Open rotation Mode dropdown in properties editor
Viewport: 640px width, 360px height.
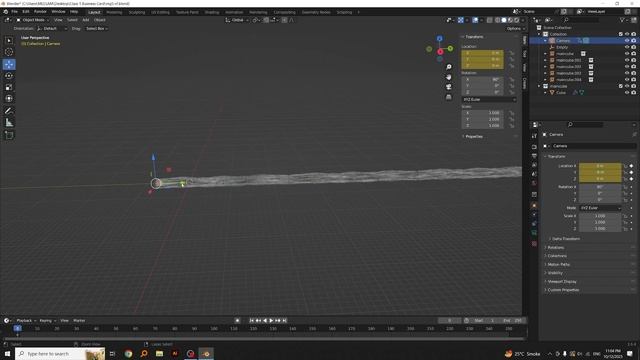coord(600,208)
